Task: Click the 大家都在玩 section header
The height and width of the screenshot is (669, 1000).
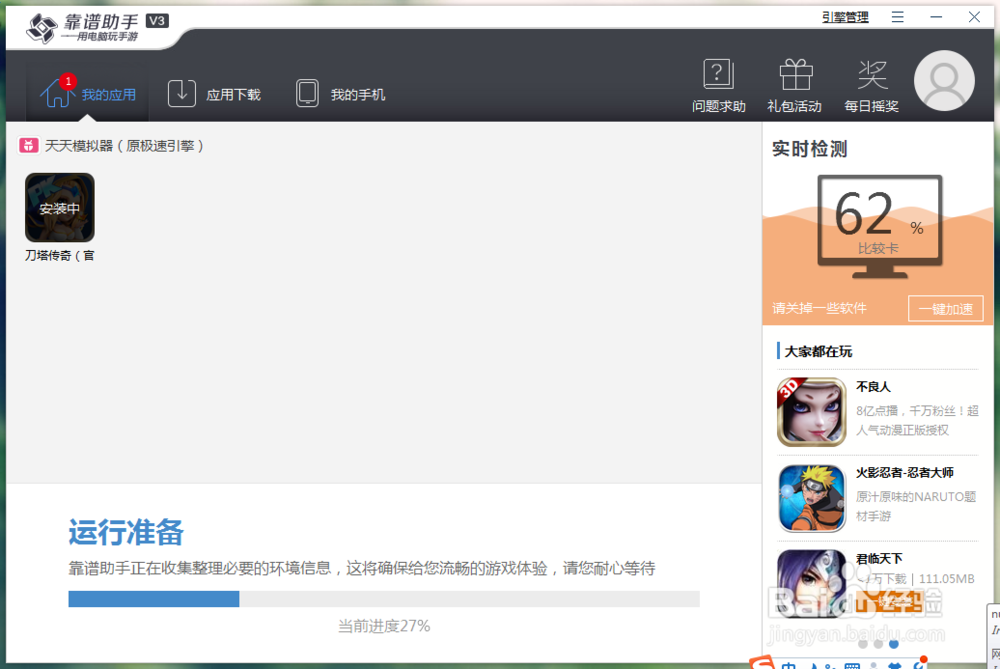Action: [818, 351]
